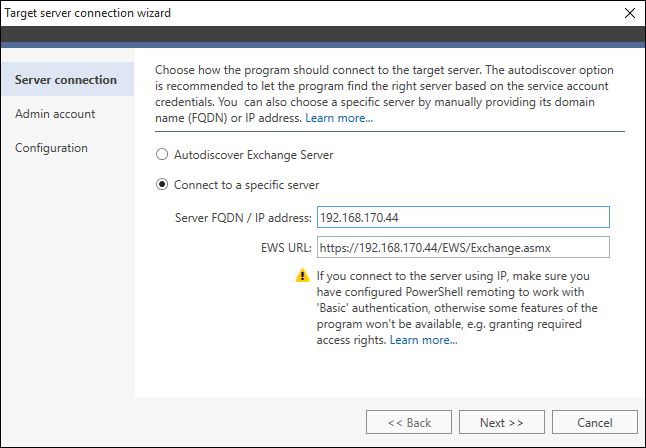Close the Target server connection wizard
The width and height of the screenshot is (646, 448).
[630, 13]
